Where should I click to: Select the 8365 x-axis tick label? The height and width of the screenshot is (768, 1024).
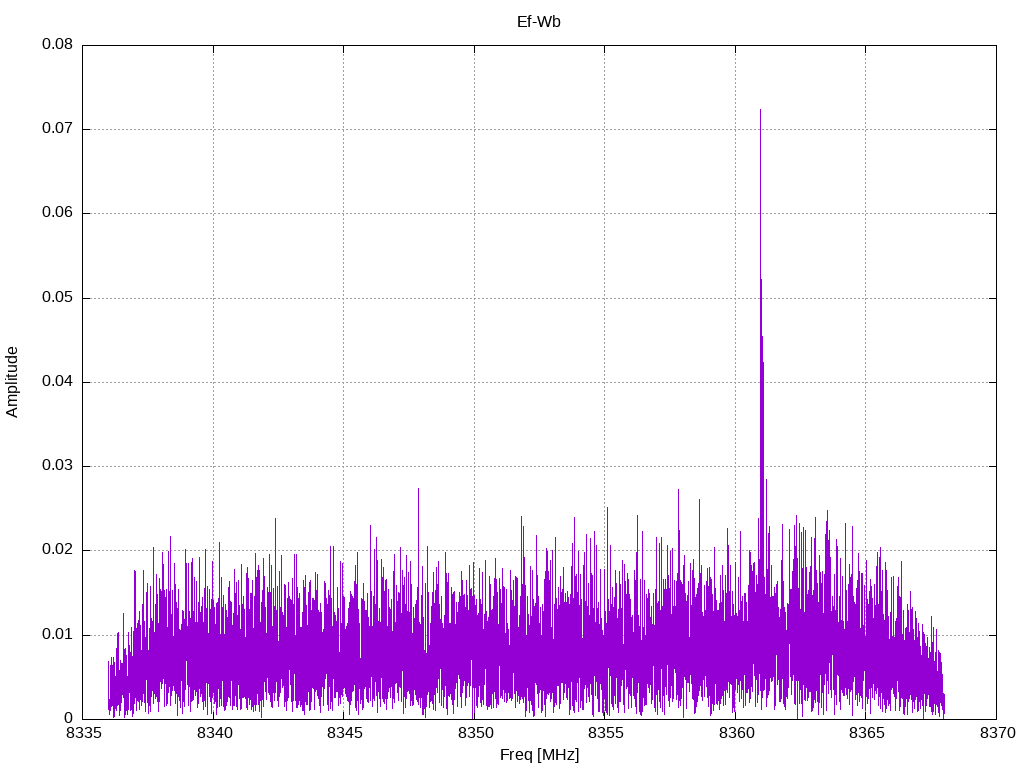coord(866,734)
